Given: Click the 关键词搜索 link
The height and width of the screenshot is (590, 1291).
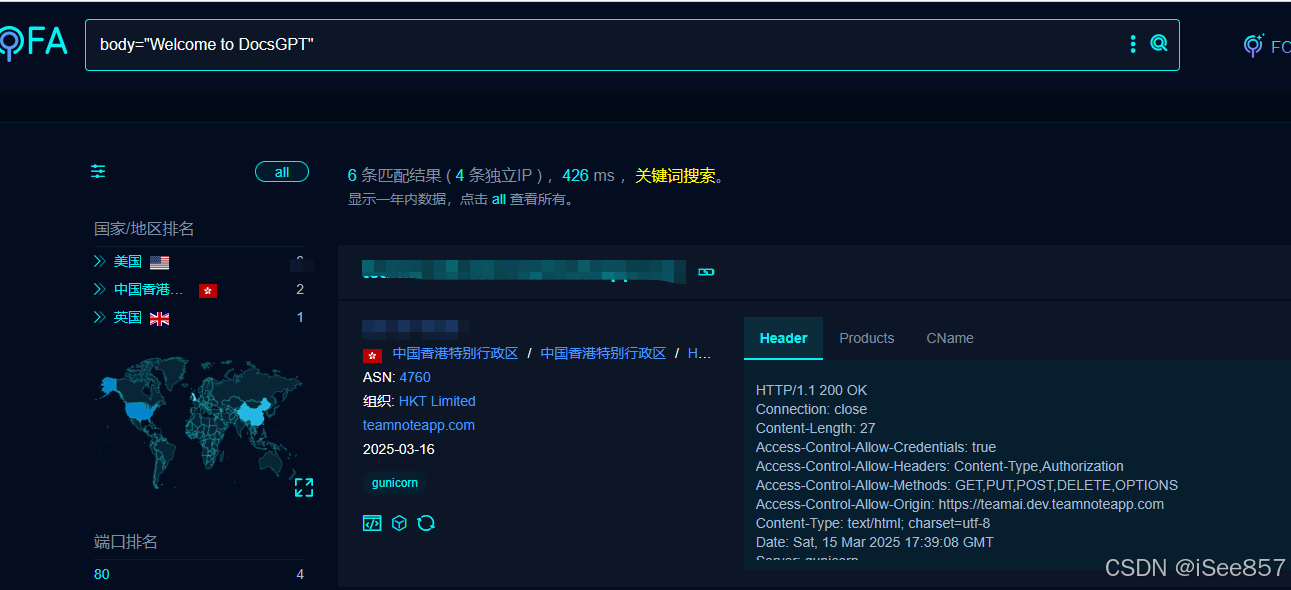Looking at the screenshot, I should (x=676, y=175).
